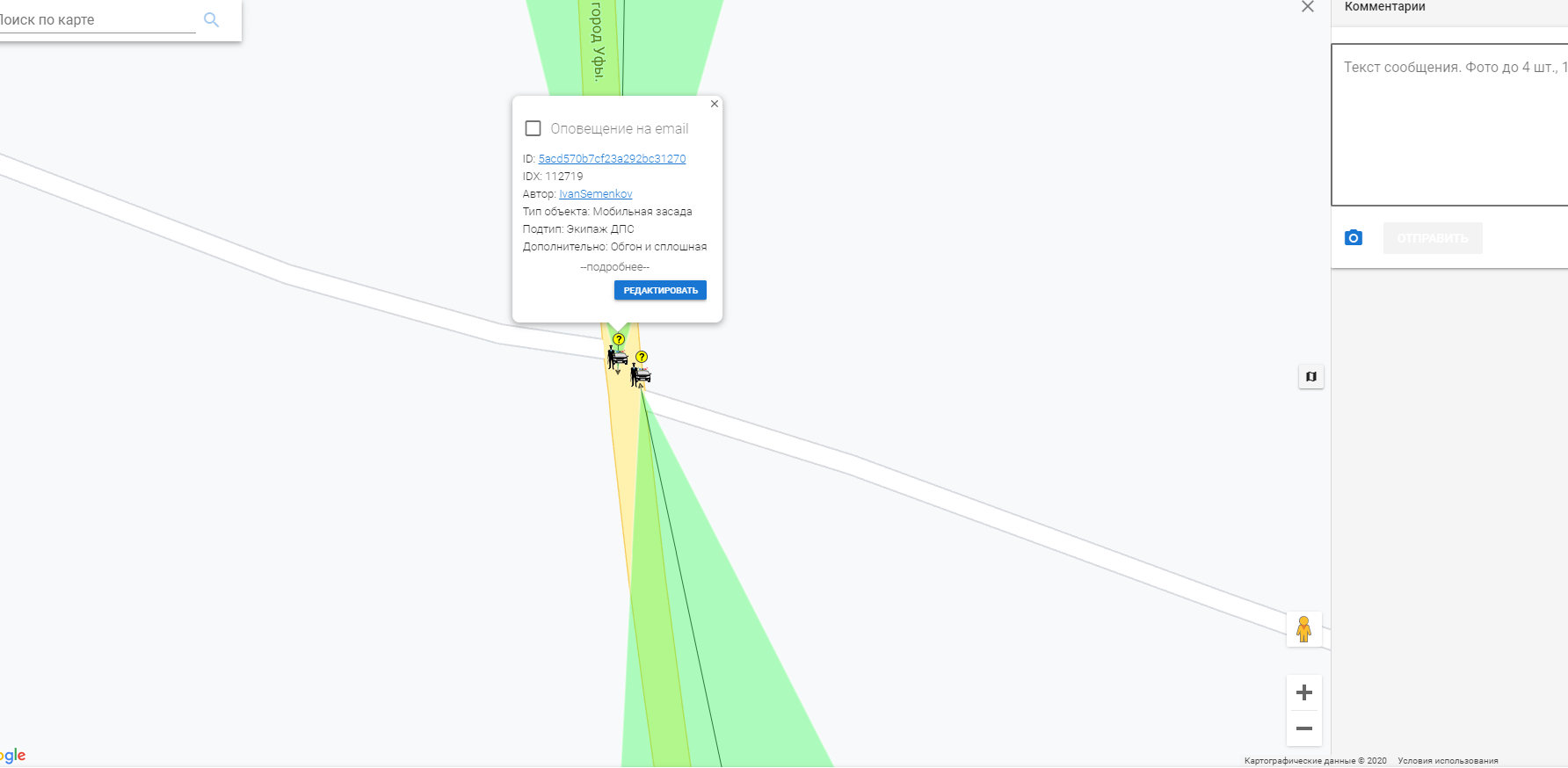Screen dimensions: 1568x768
Task: Click the camera icon to attach photo
Action: (x=1354, y=238)
